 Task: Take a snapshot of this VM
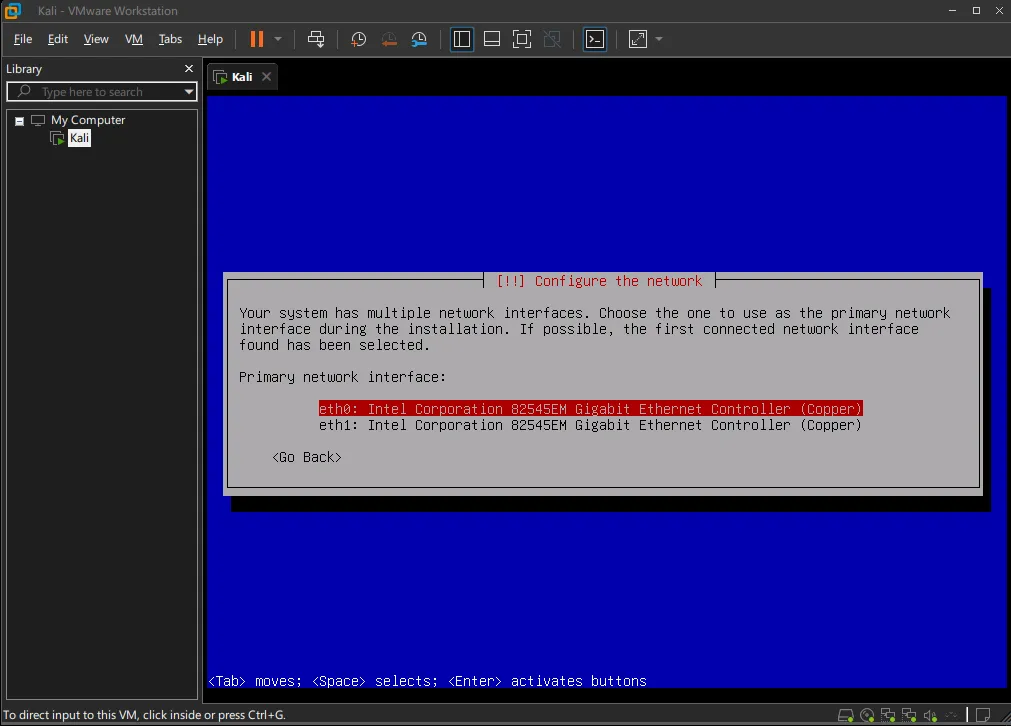tap(358, 39)
